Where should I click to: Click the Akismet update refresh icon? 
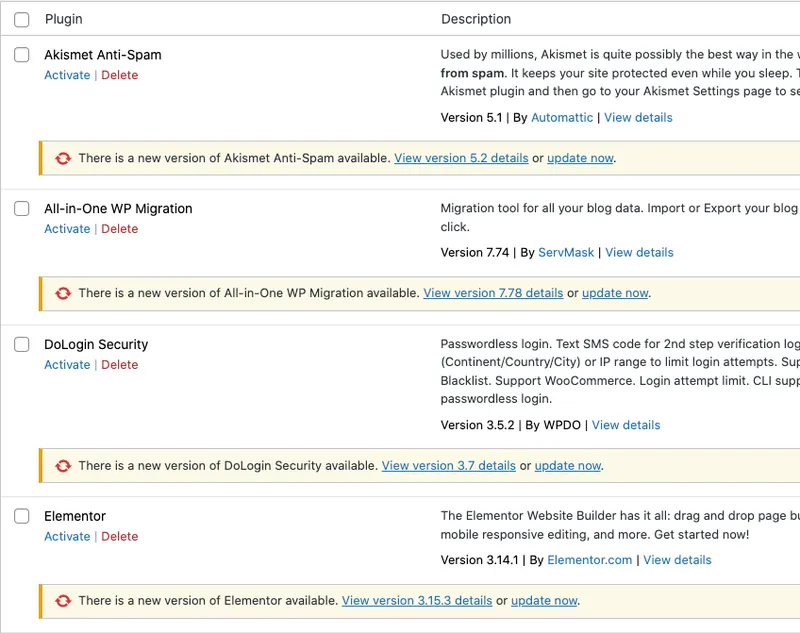pyautogui.click(x=63, y=158)
